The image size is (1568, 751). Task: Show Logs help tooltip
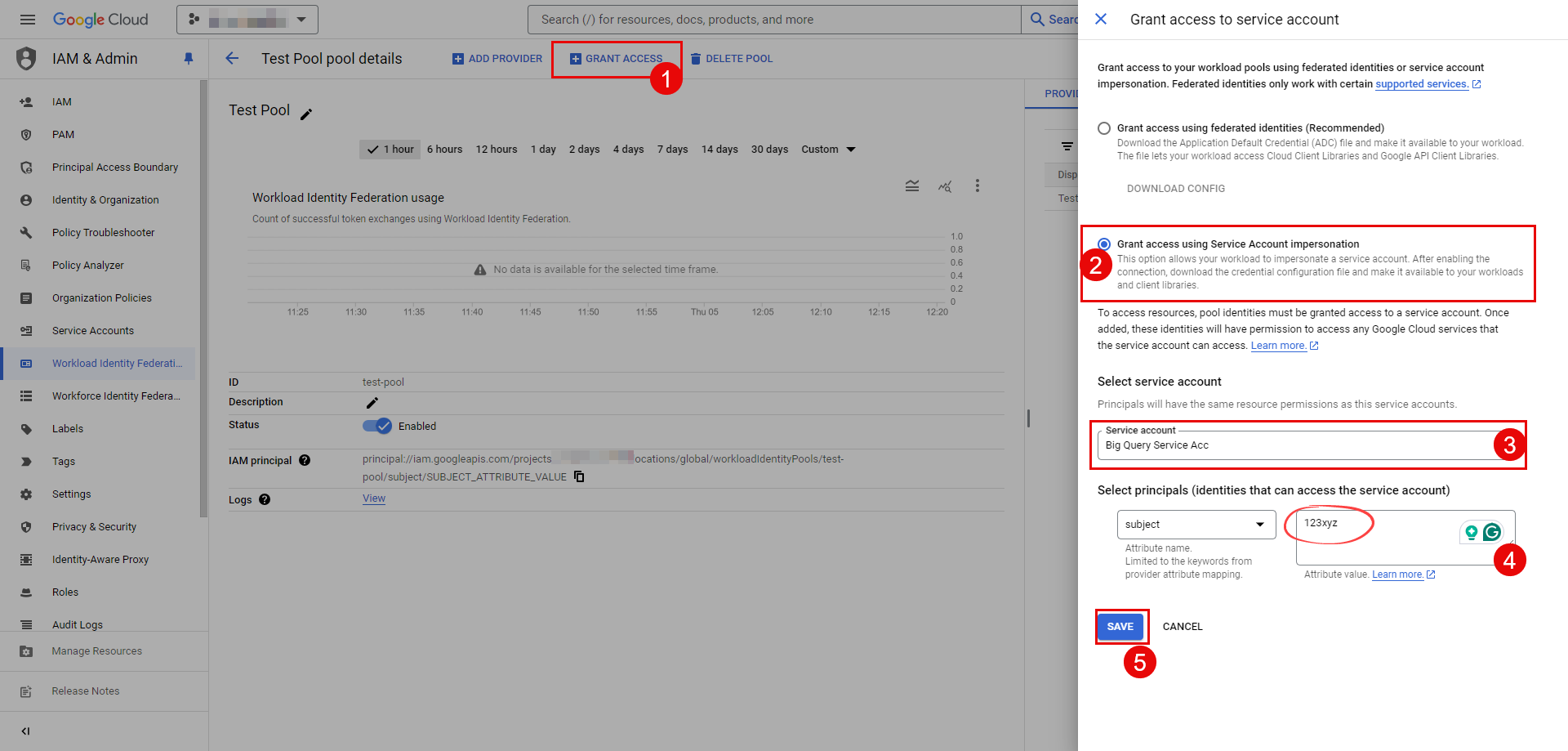pos(265,499)
